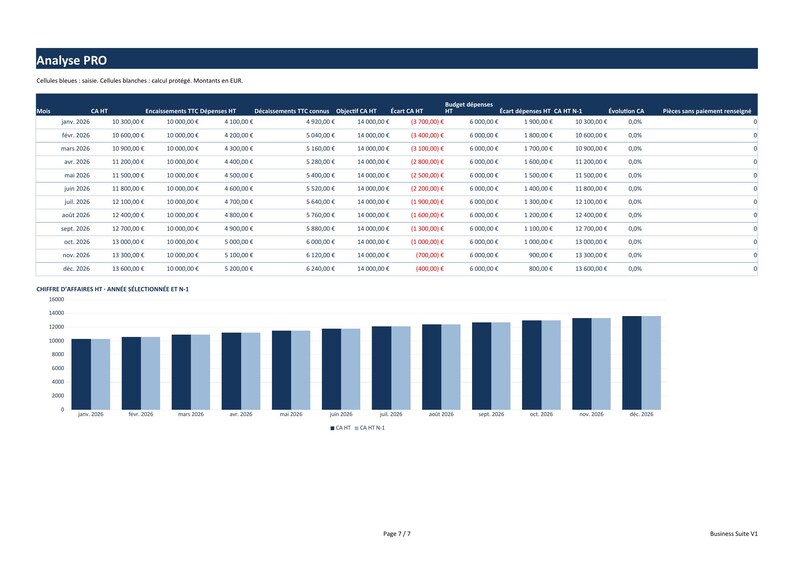Click the 'Décaissements TTC connus' column header
Screen dimensions: 794x562
click(292, 111)
